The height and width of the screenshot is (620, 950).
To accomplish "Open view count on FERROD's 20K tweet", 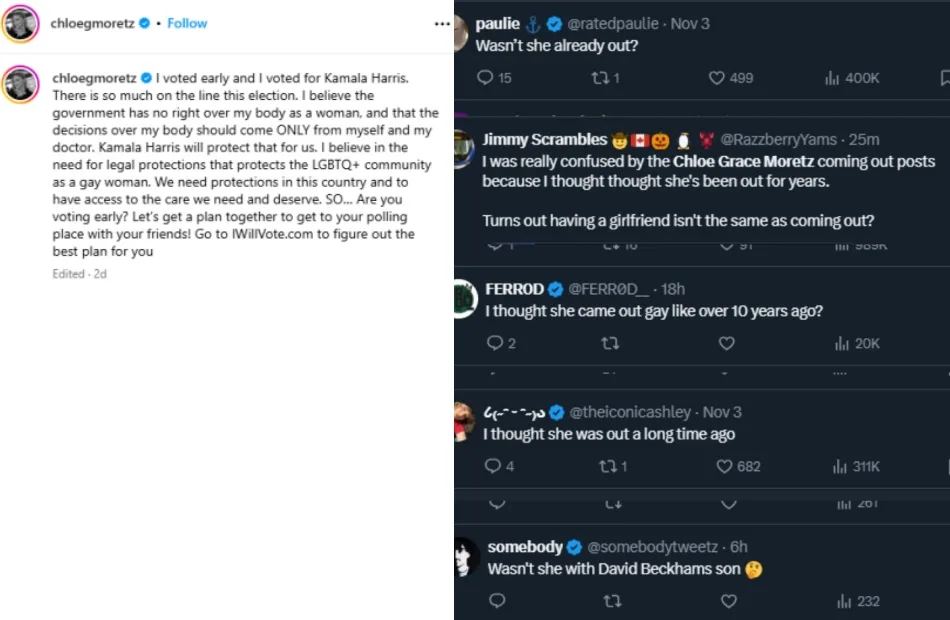I will coord(842,343).
